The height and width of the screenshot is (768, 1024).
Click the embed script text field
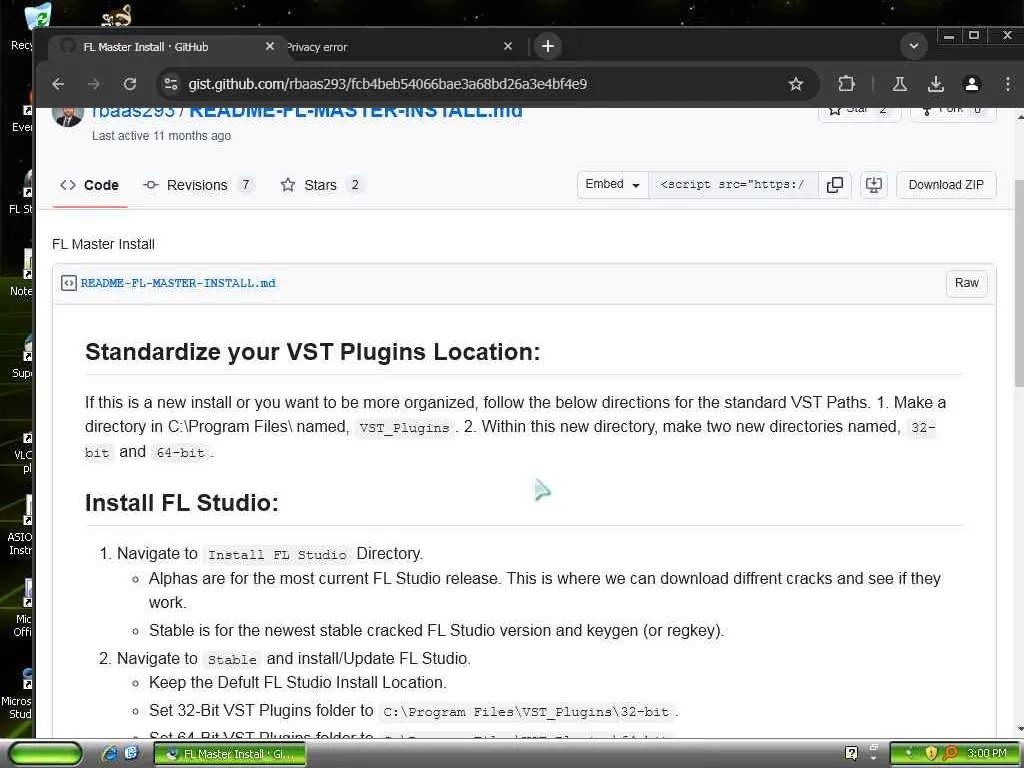733,185
